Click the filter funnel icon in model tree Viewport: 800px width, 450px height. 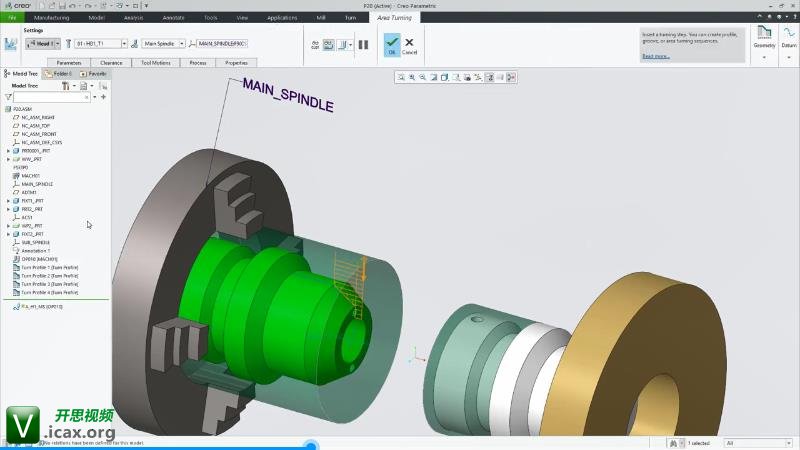pyautogui.click(x=10, y=97)
